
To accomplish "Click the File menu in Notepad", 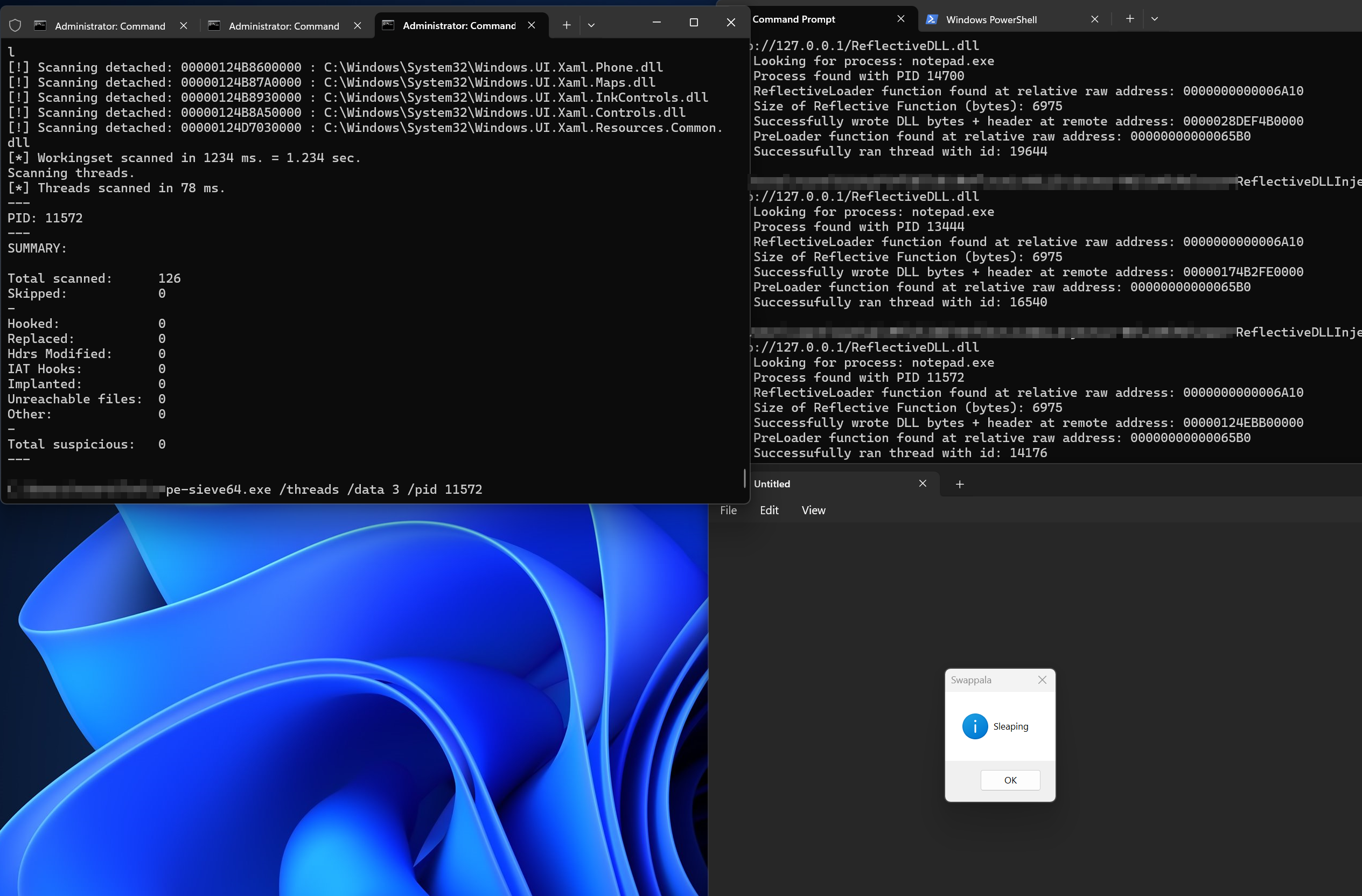I will coord(729,510).
